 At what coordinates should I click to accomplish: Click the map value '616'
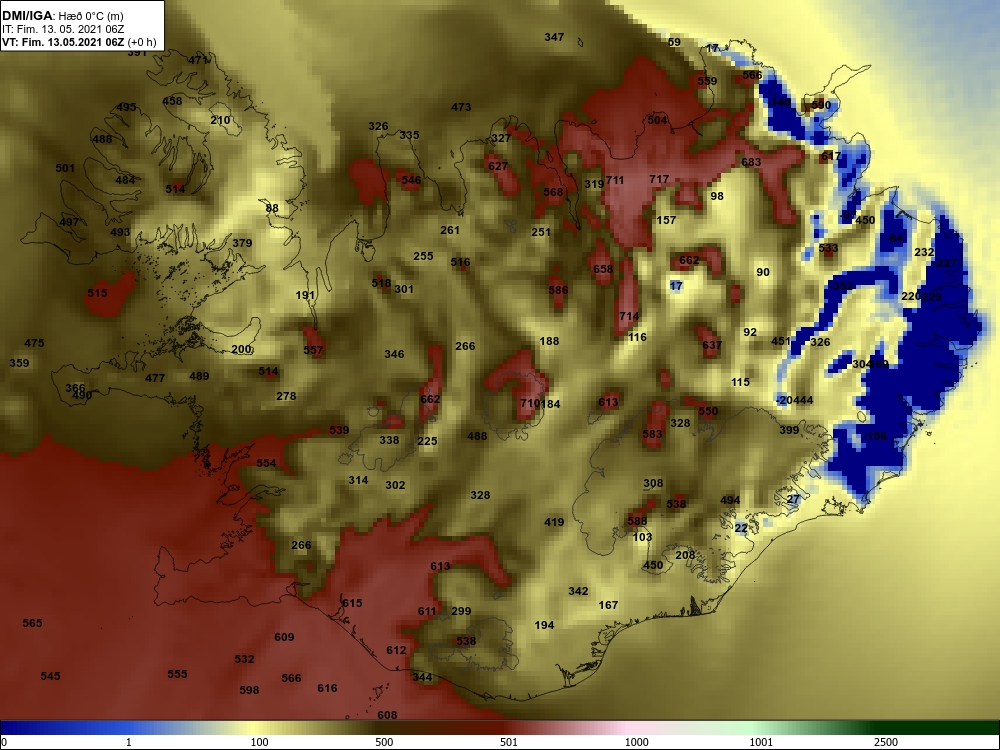coord(327,688)
